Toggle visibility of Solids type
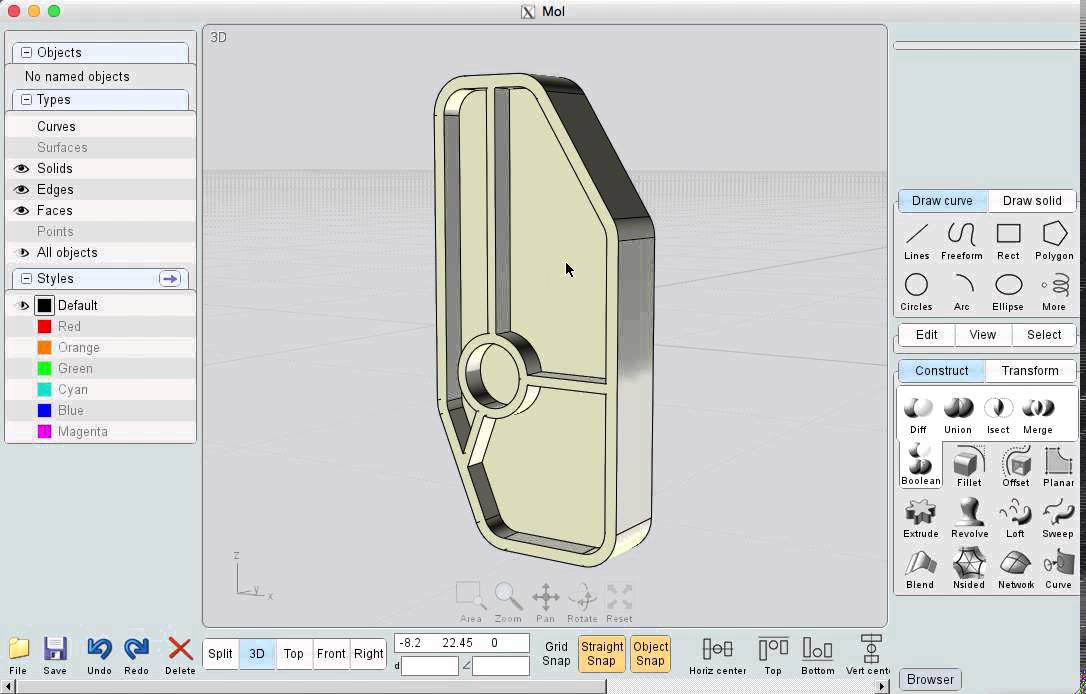Image resolution: width=1086 pixels, height=694 pixels. pos(21,169)
